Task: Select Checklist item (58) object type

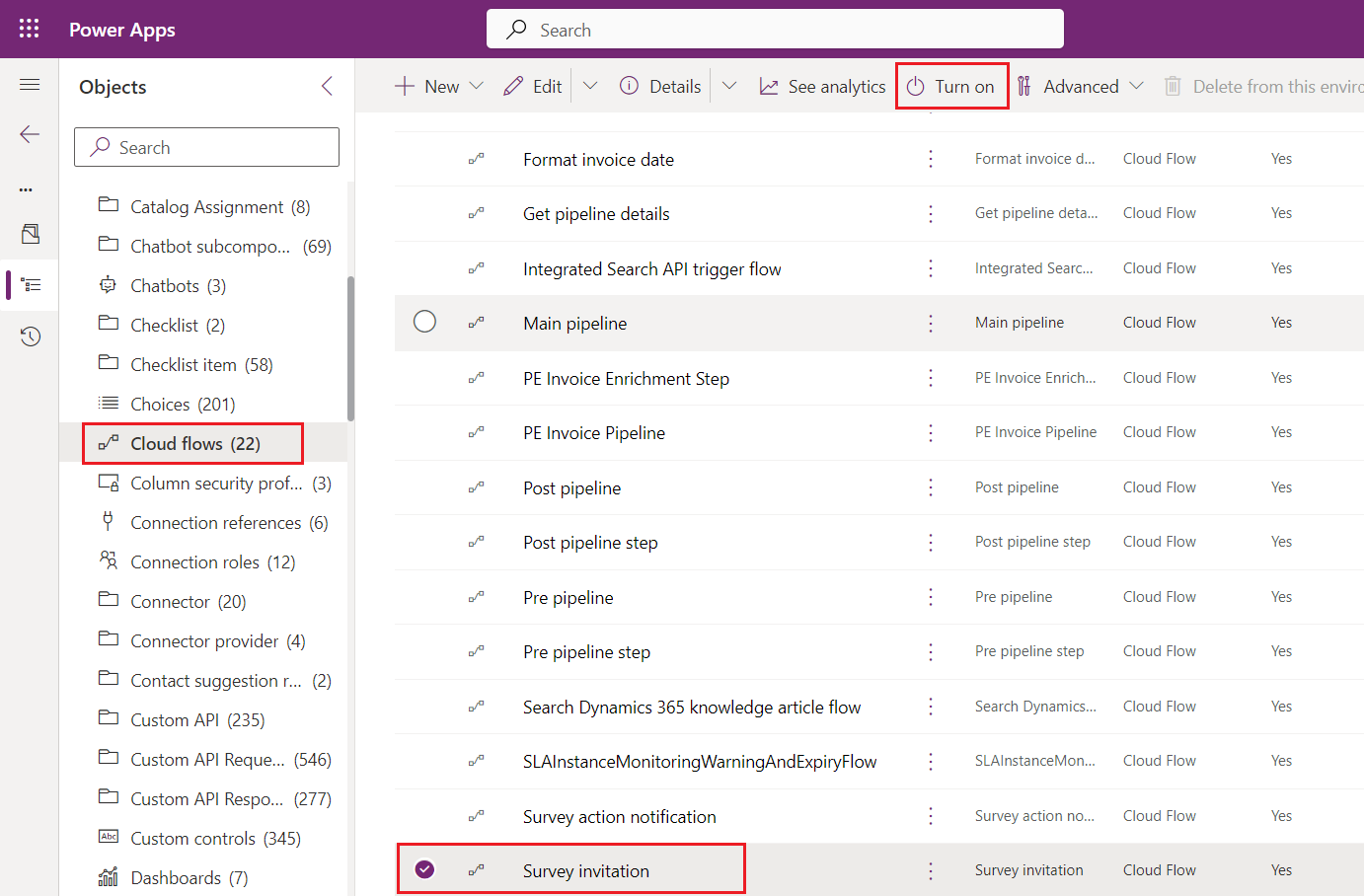Action: point(186,364)
